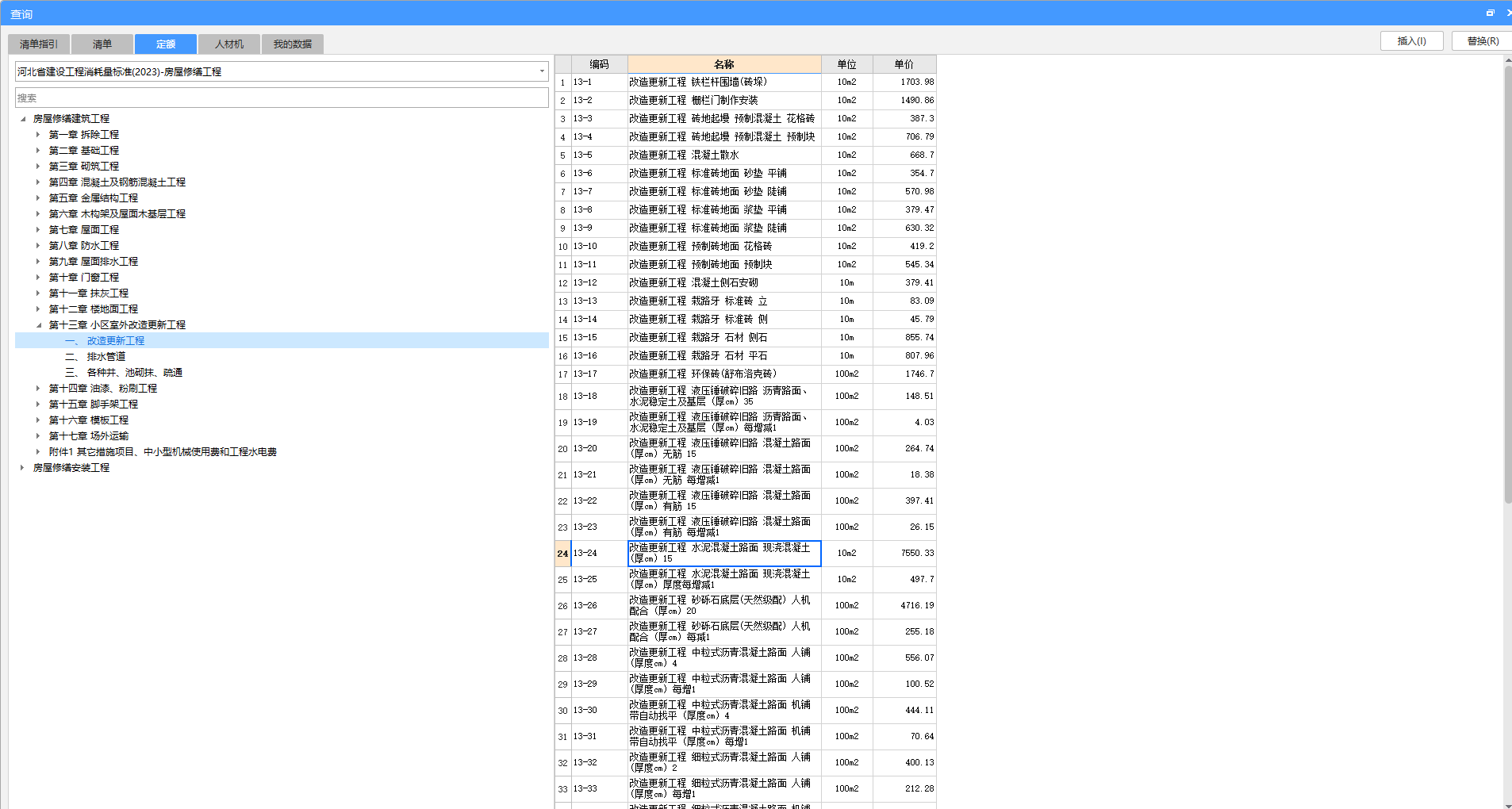Select row 13-26 砂砾石底层 厚20
Screen dimensions: 1512x809
pos(724,606)
